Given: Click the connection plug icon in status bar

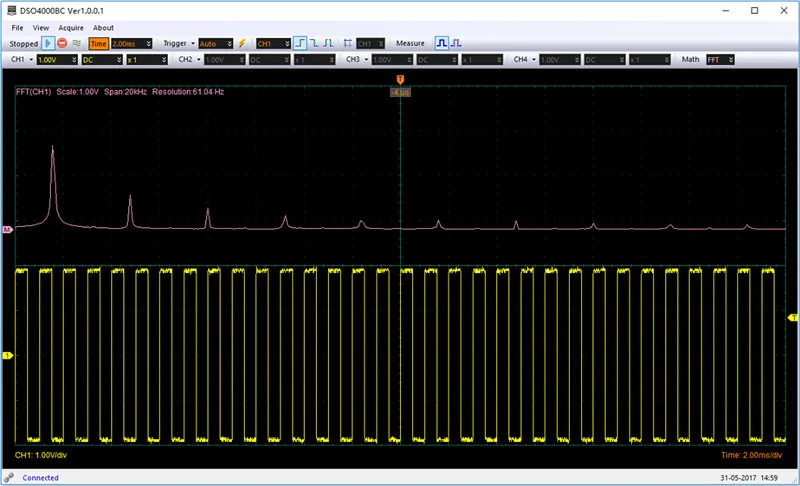Looking at the screenshot, I should coord(9,478).
